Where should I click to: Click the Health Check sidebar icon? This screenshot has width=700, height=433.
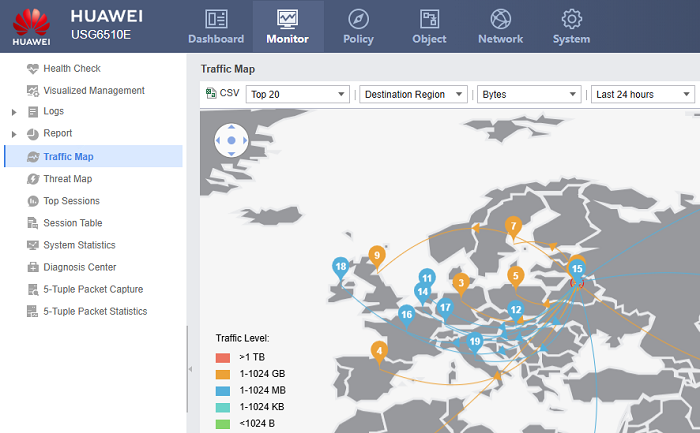click(x=33, y=69)
